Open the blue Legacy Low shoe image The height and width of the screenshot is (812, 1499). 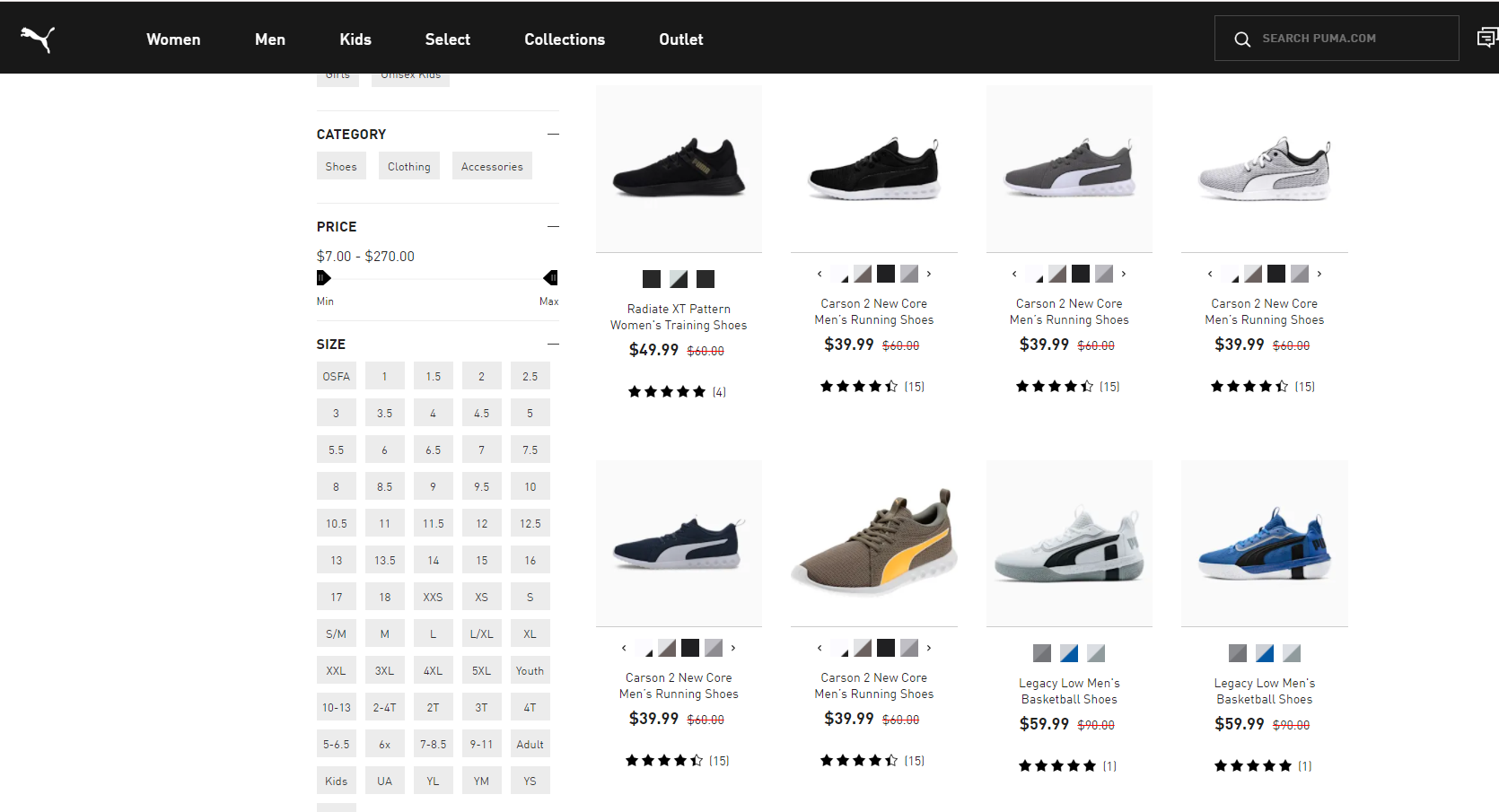click(1265, 543)
